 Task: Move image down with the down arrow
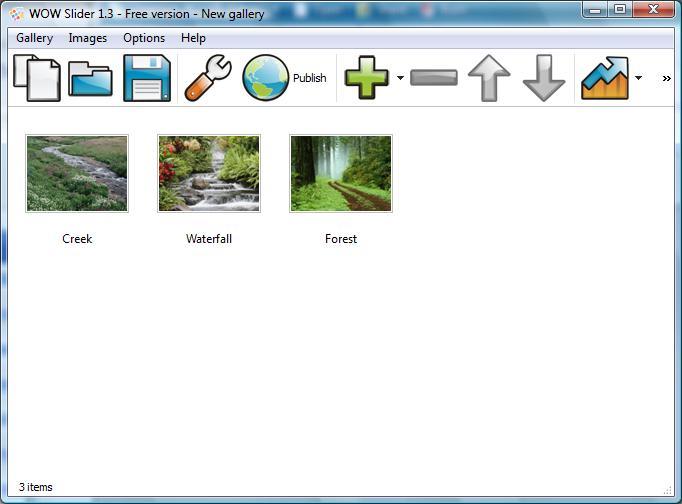[544, 78]
